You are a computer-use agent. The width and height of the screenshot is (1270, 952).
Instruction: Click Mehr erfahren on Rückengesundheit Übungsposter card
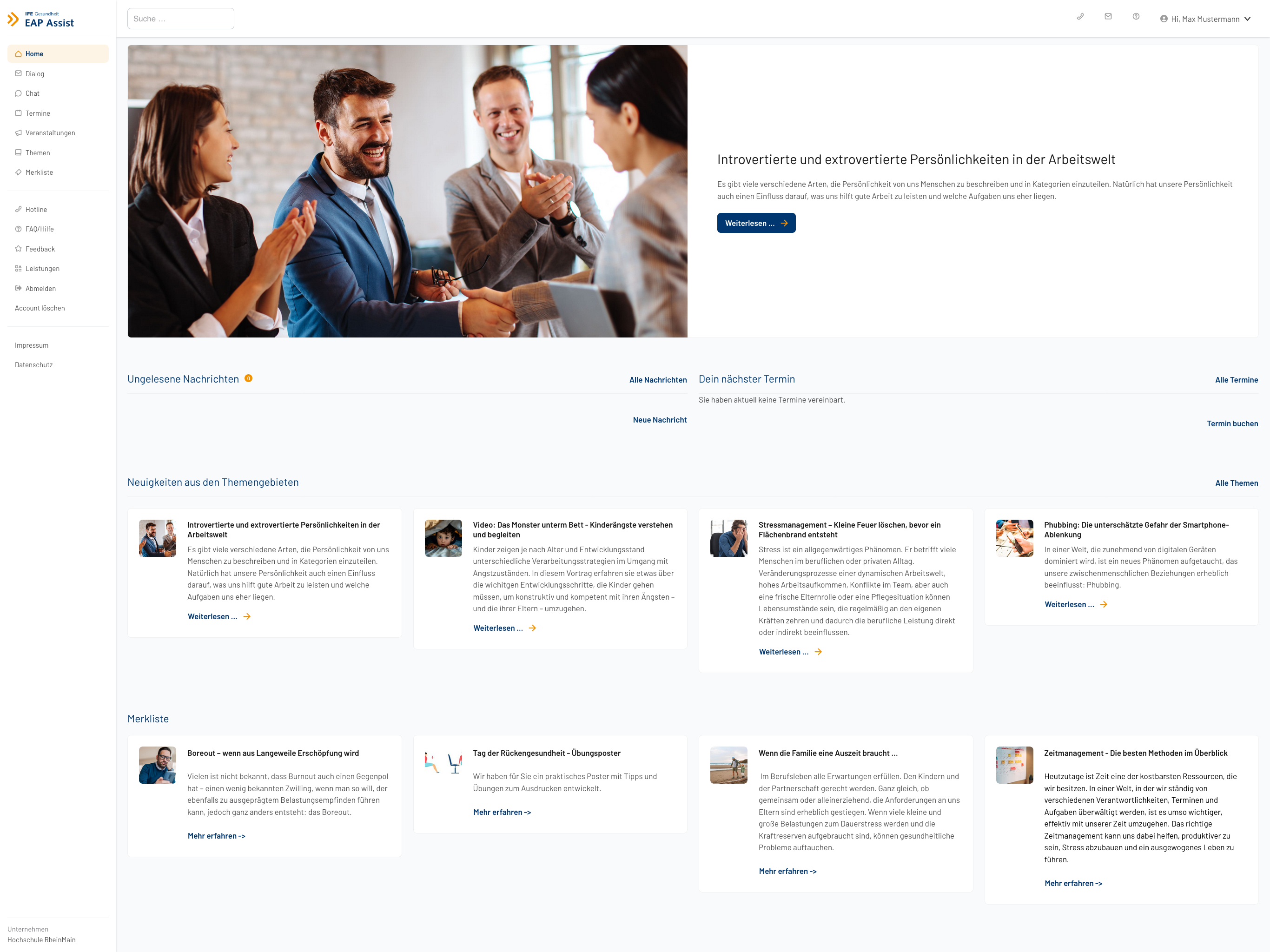coord(502,812)
